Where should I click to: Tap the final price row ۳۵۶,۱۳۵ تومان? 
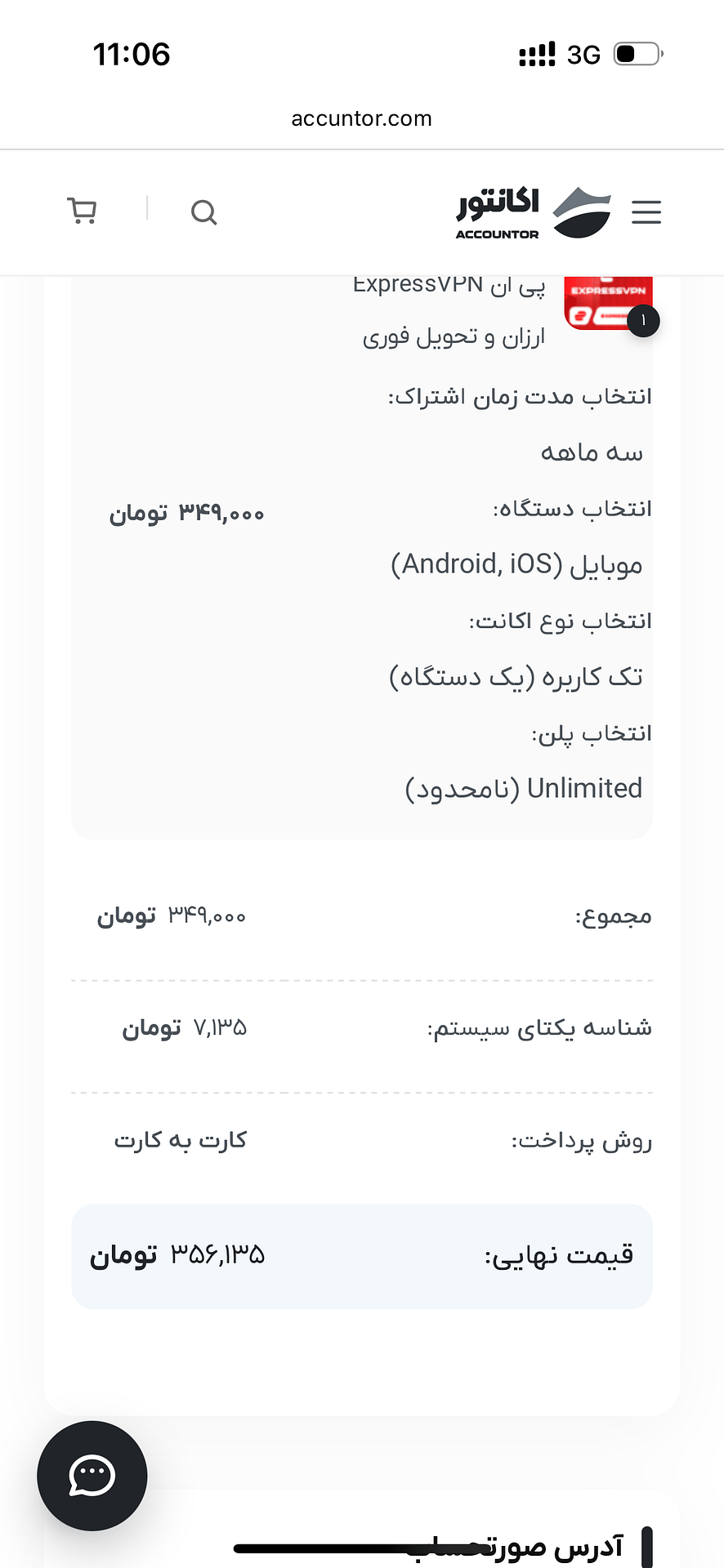(x=362, y=1256)
